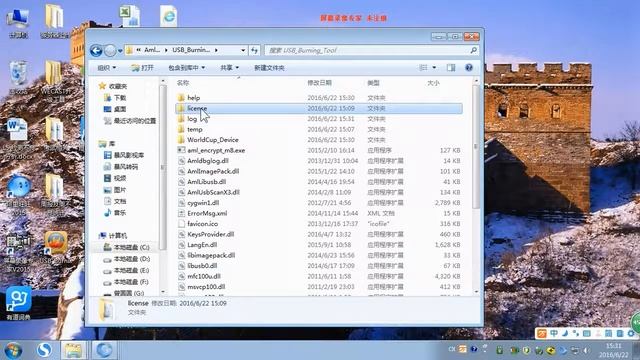Toggle the preview pane icon
640x360 pixels.
pyautogui.click(x=451, y=67)
